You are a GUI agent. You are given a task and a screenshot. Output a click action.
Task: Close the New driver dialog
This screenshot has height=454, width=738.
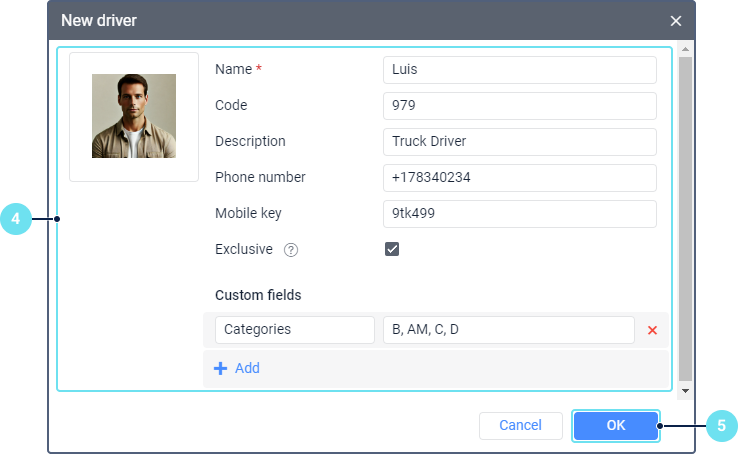(676, 20)
